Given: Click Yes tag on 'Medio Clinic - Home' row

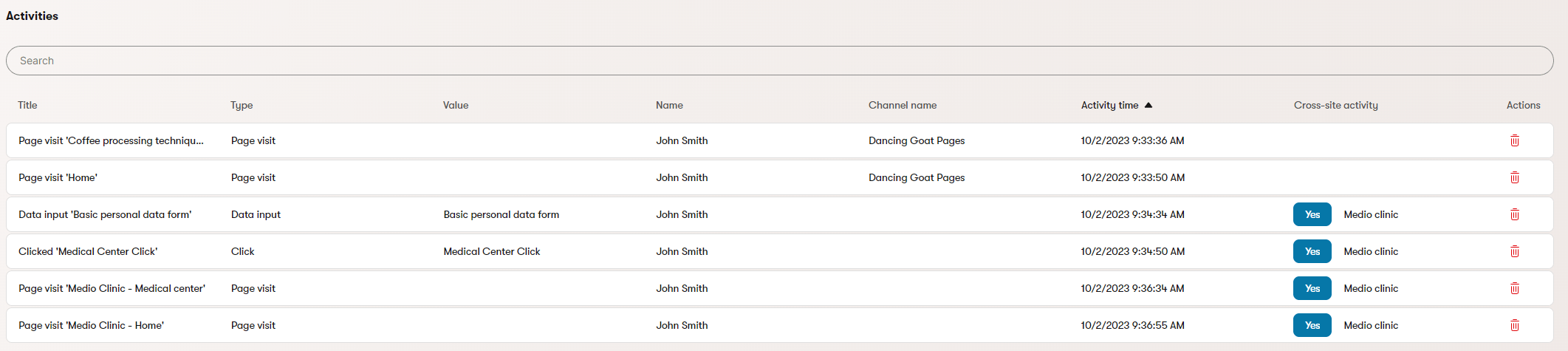Looking at the screenshot, I should pos(1312,325).
